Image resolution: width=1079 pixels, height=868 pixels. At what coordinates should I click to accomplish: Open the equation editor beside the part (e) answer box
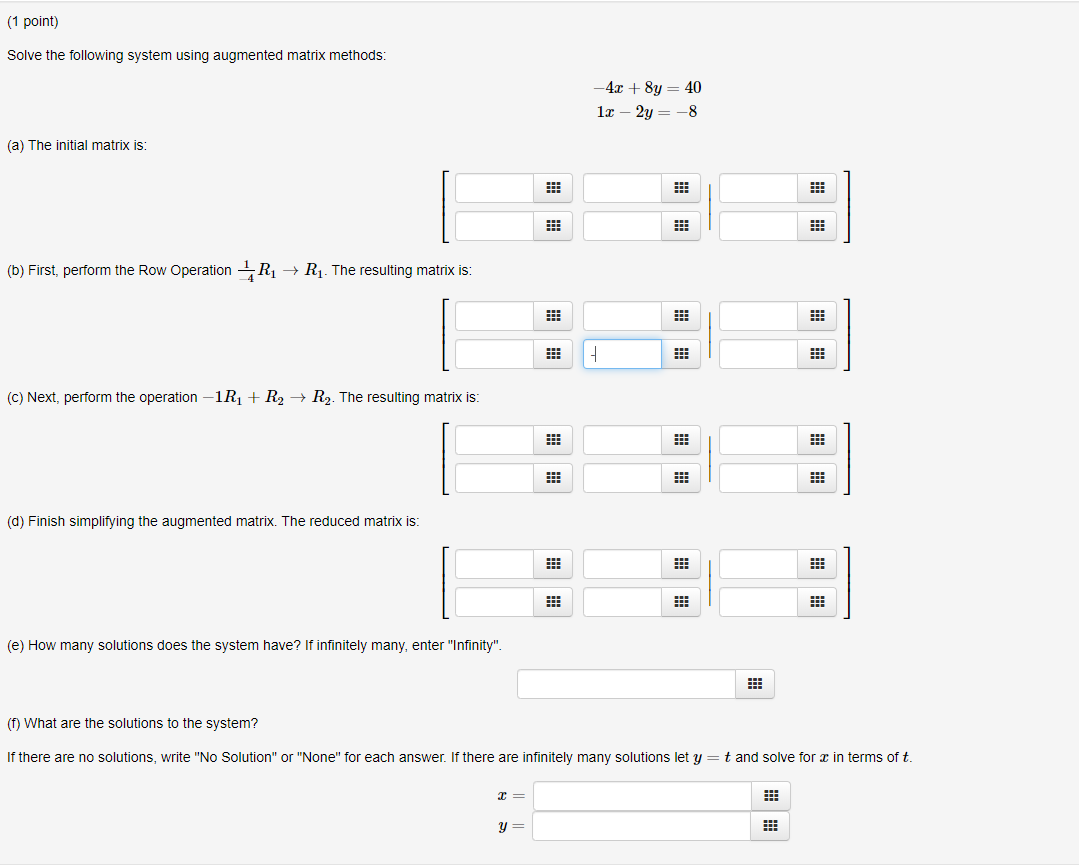pyautogui.click(x=754, y=684)
